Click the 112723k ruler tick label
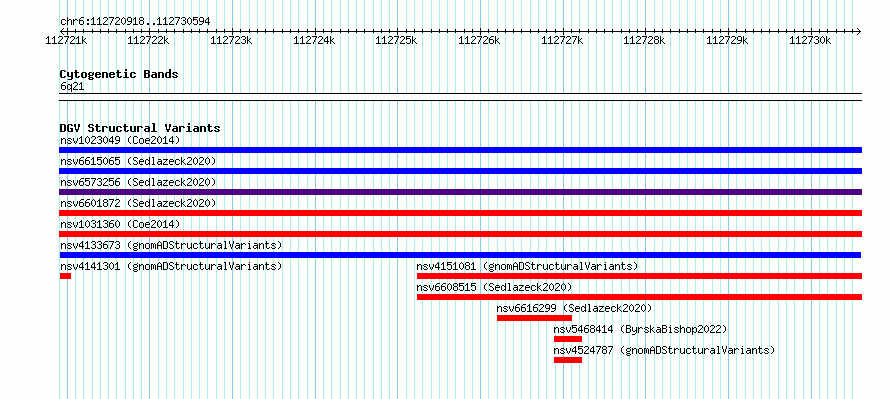890x399 pixels. [x=231, y=40]
